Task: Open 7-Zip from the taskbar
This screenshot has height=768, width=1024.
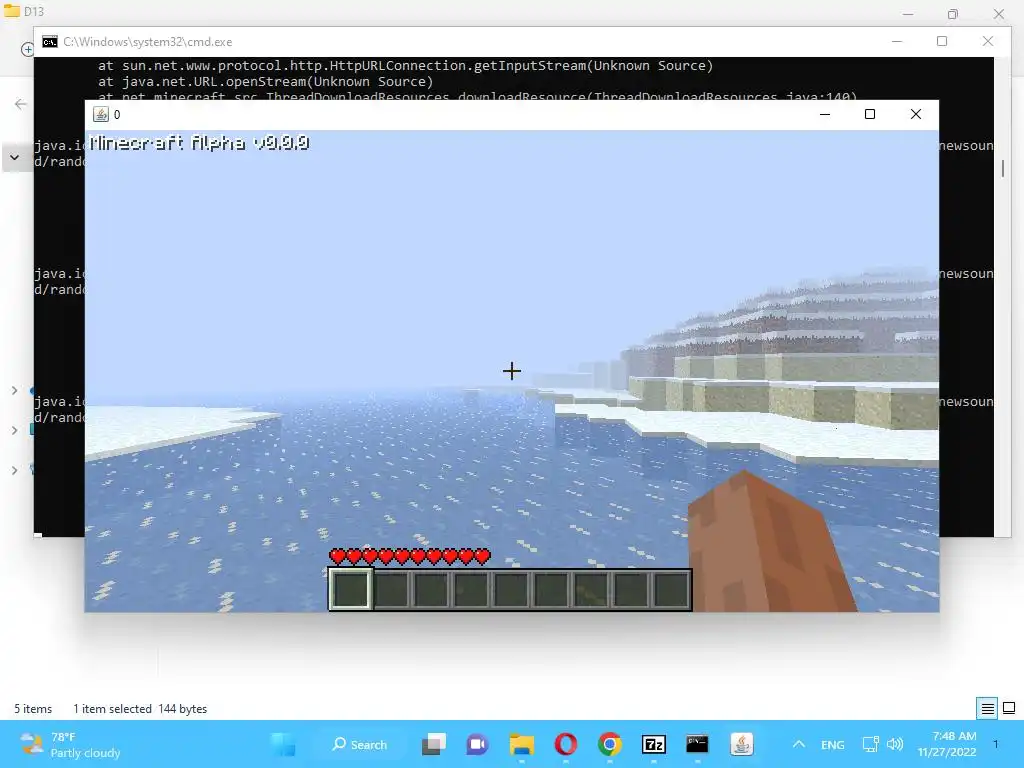Action: (654, 744)
